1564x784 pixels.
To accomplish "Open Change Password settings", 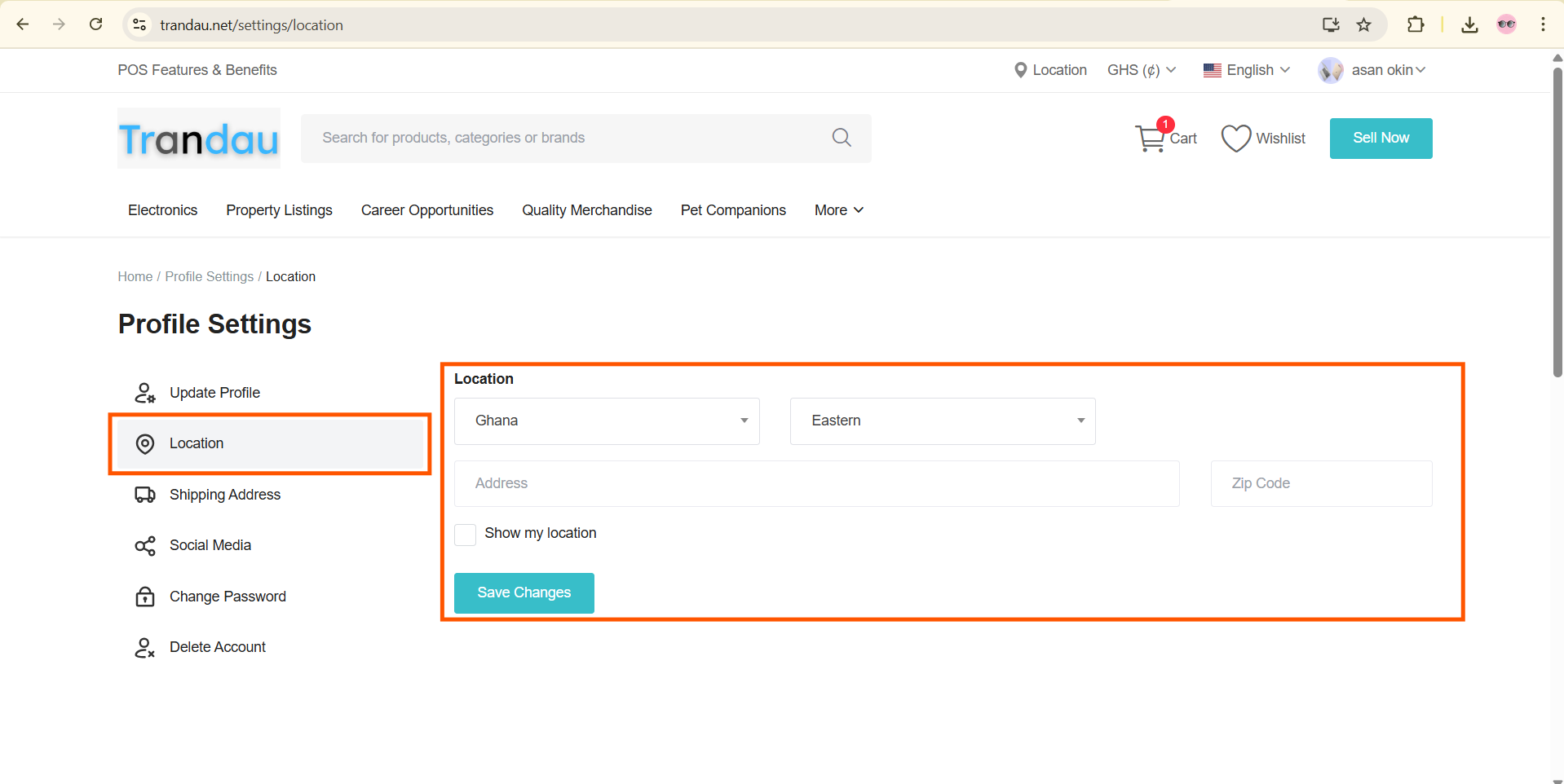I will click(x=228, y=597).
